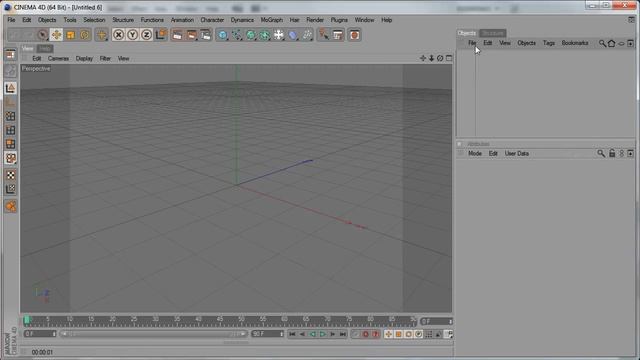The width and height of the screenshot is (640, 360).
Task: Click the Record keyframe button
Action: 356,334
